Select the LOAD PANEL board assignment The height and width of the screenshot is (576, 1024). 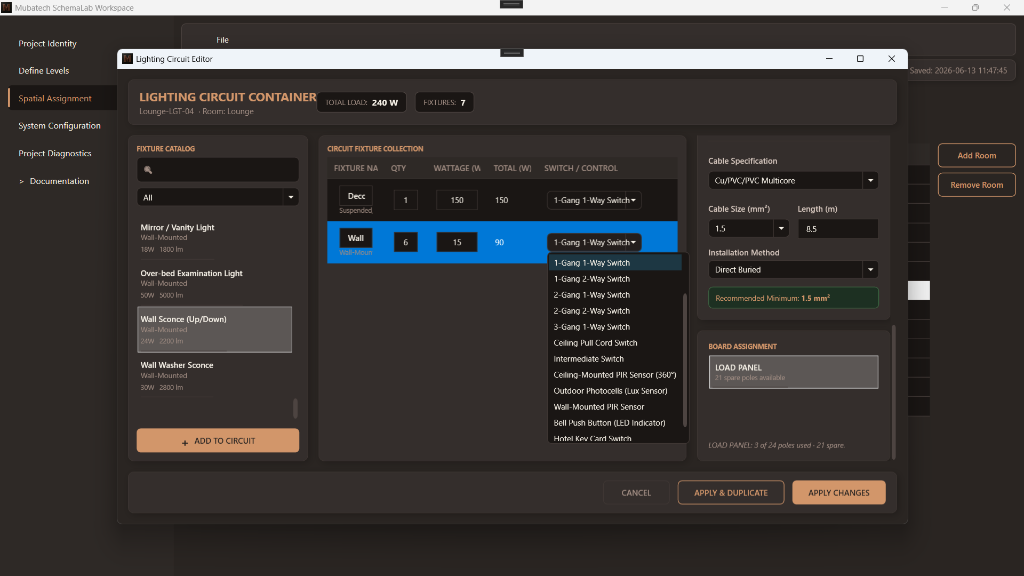point(793,372)
